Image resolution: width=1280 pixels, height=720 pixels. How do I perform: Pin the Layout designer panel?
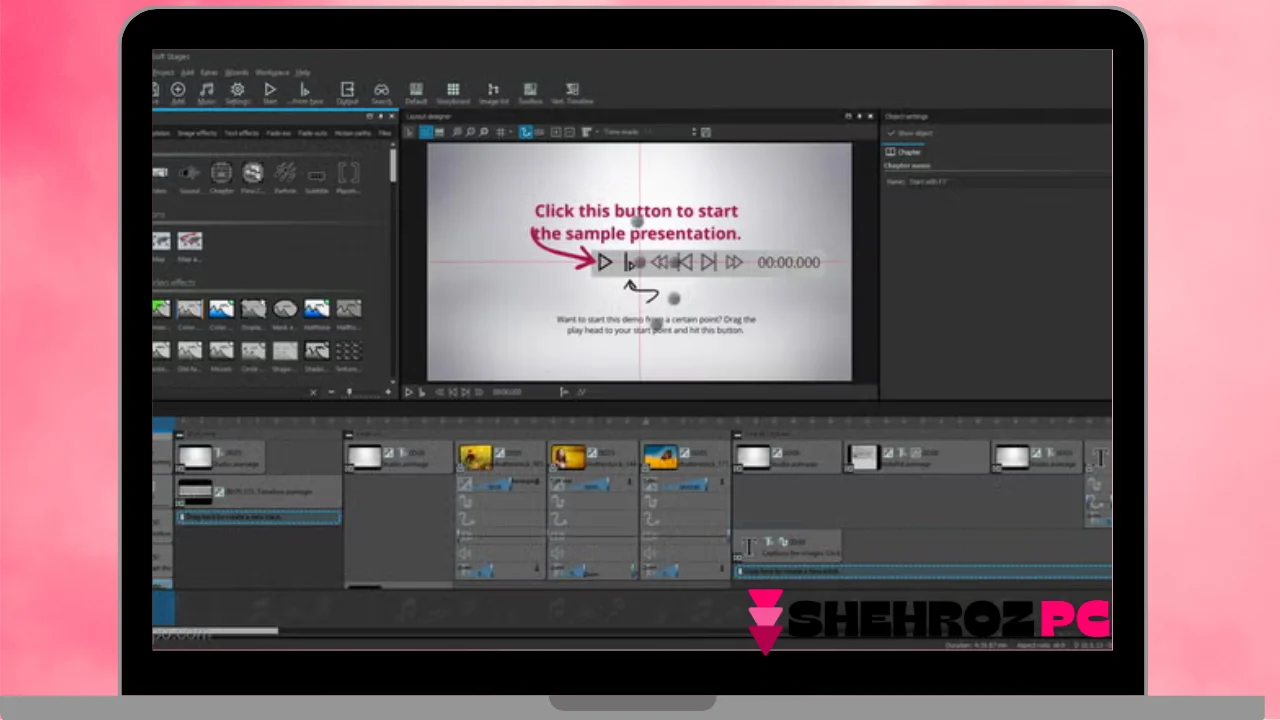859,117
